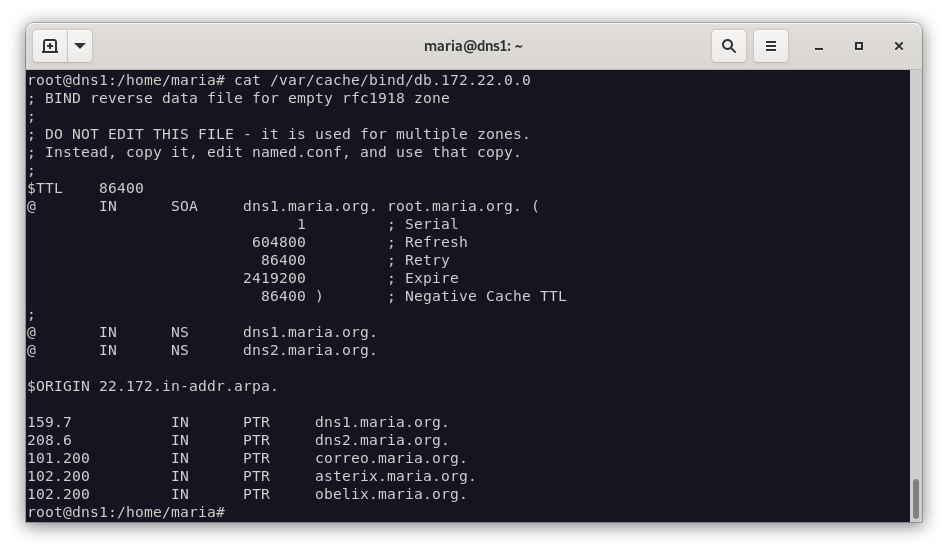The height and width of the screenshot is (551, 948).
Task: Maximize the terminal window
Action: tap(858, 46)
